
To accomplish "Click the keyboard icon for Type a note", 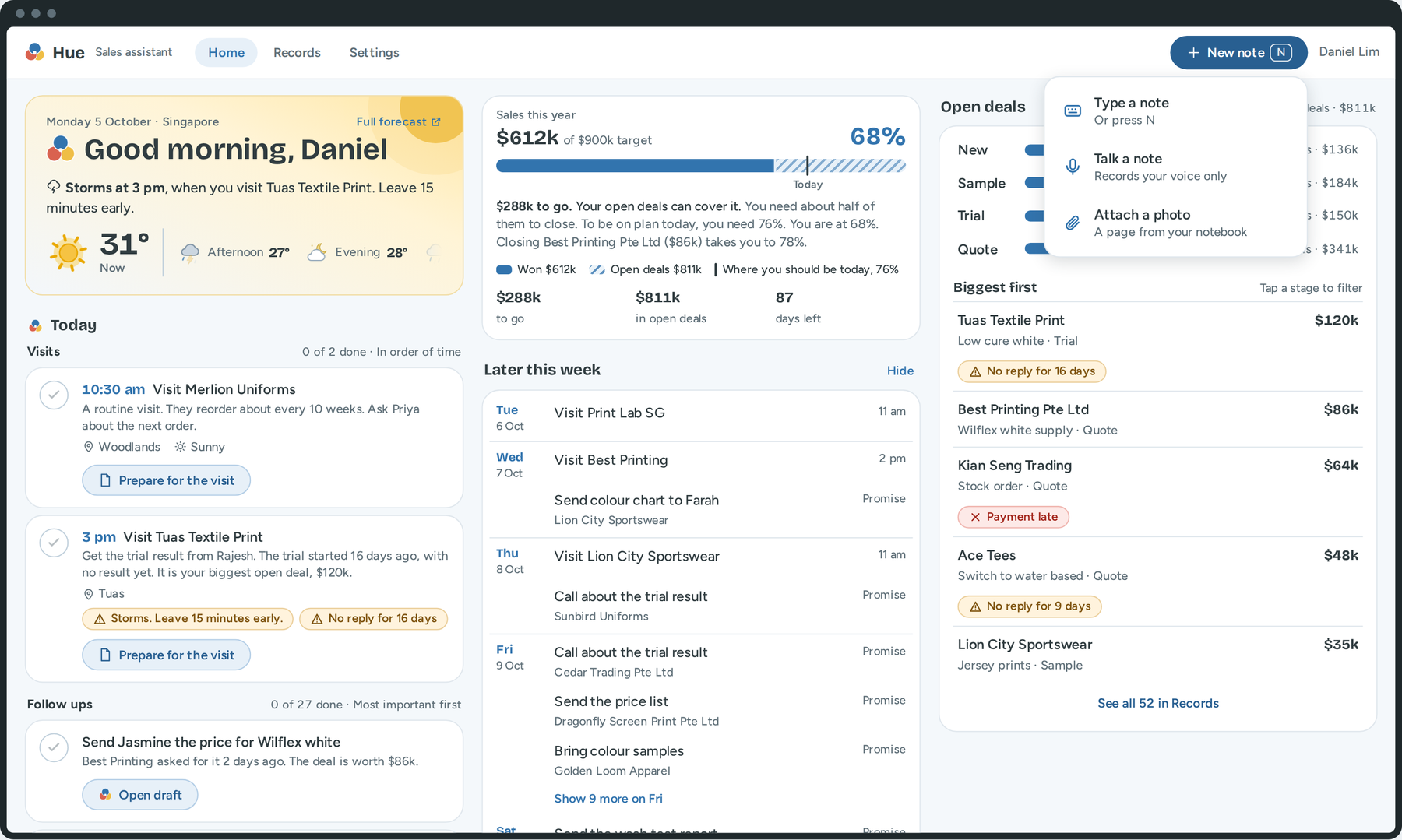I will (1073, 111).
